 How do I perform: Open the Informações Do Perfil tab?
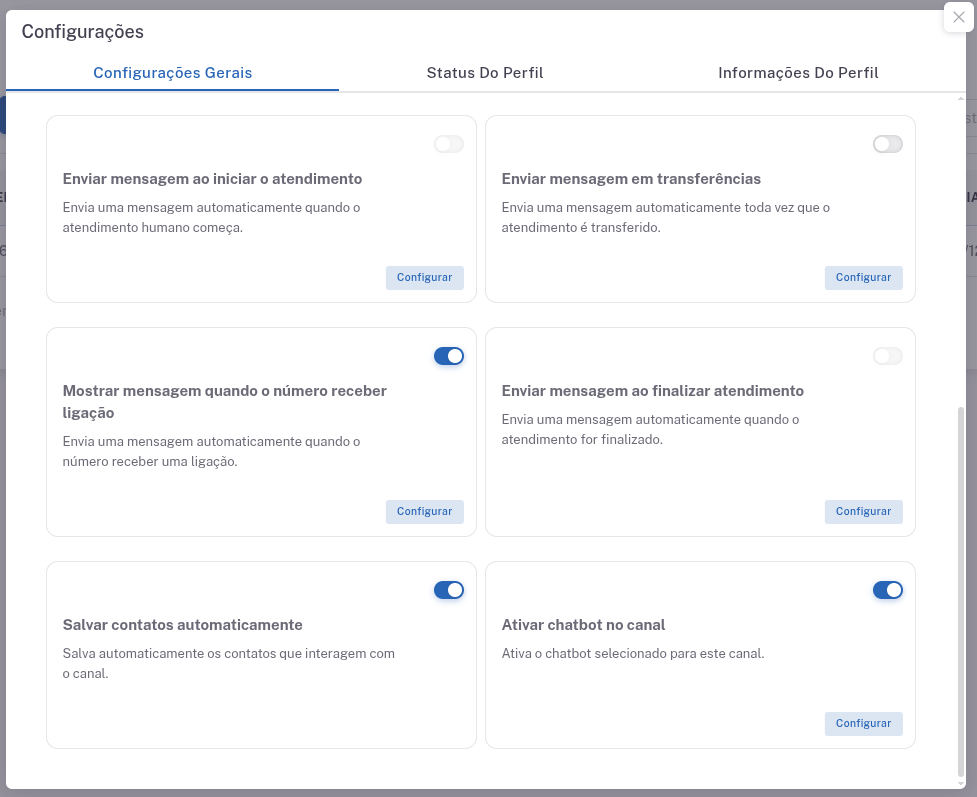[x=798, y=73]
